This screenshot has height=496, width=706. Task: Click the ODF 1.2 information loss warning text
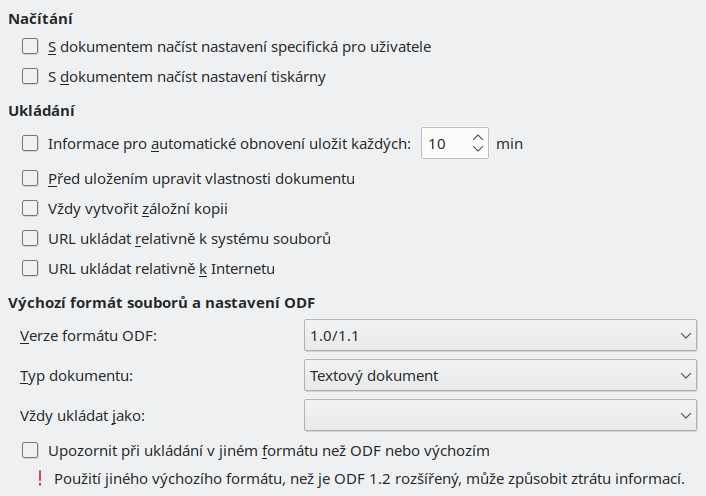370,478
